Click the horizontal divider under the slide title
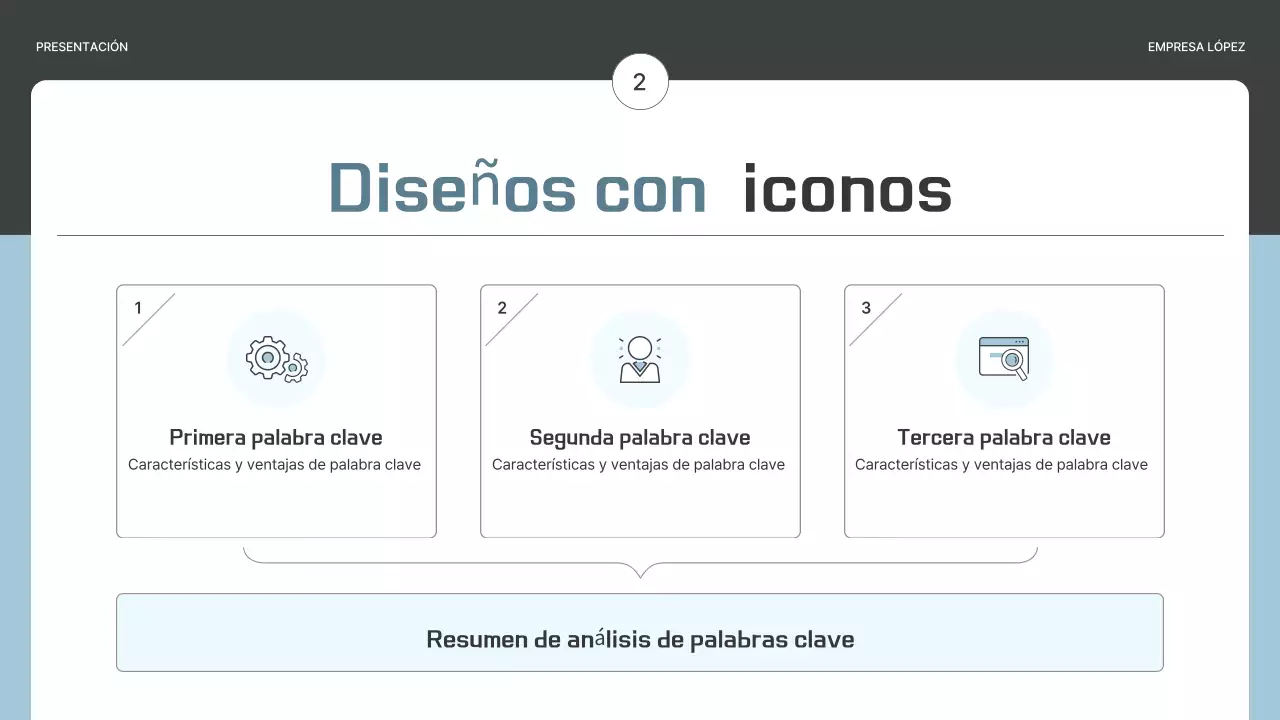1280x720 pixels. click(640, 234)
